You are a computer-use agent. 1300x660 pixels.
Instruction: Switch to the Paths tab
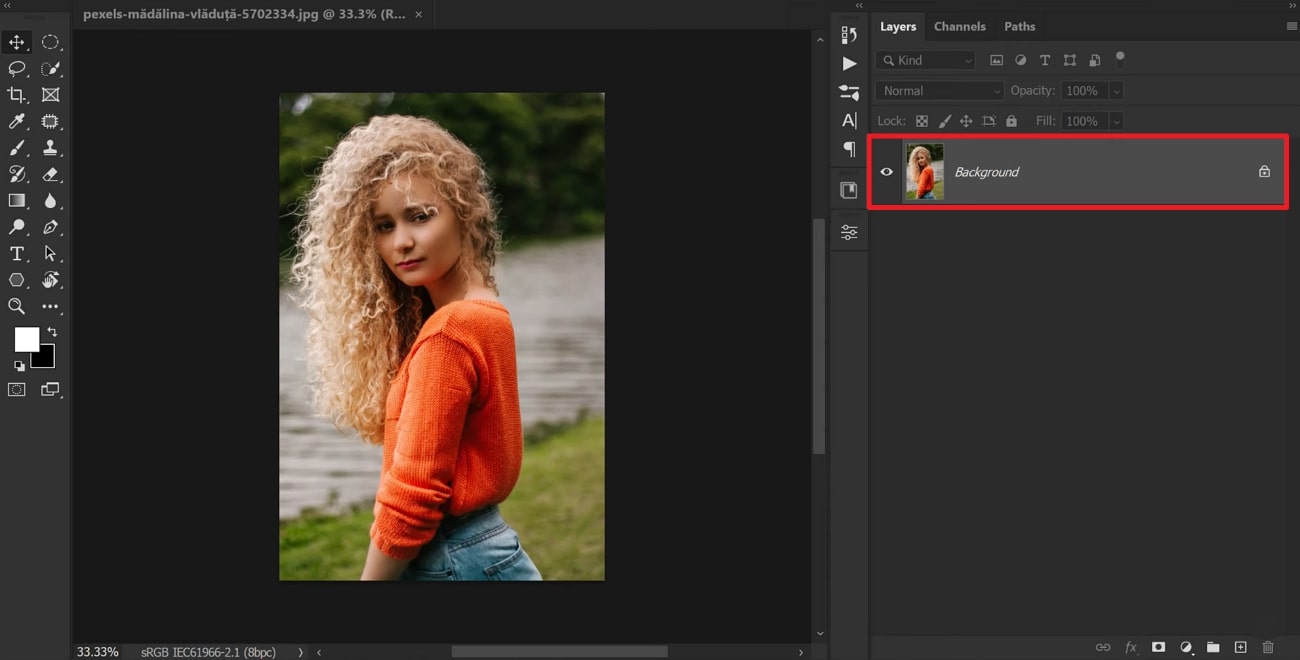pos(1019,26)
